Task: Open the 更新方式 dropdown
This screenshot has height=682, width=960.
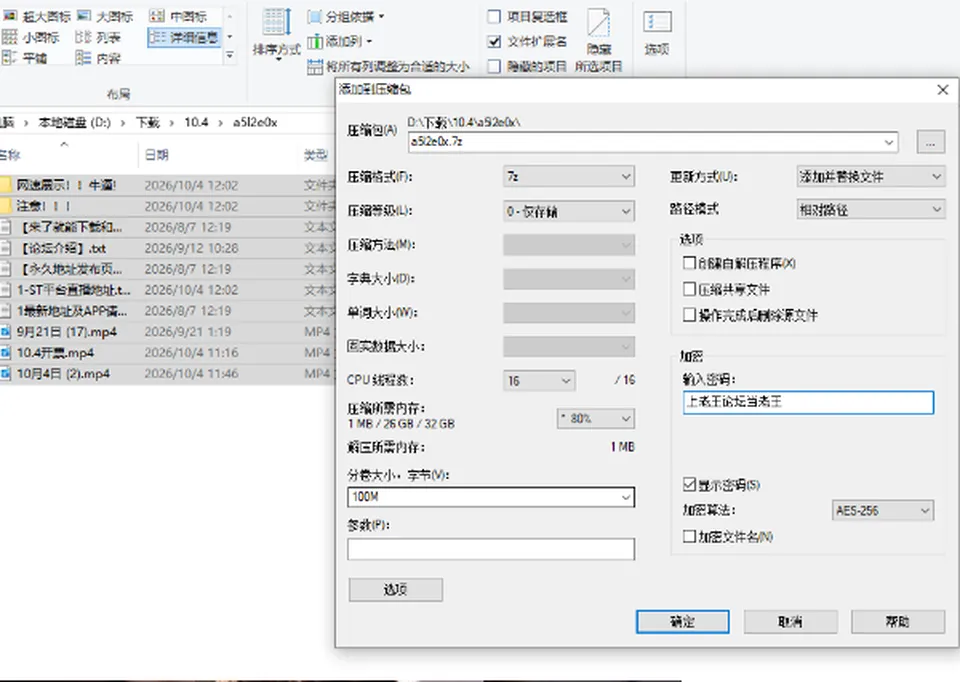Action: pyautogui.click(x=871, y=177)
